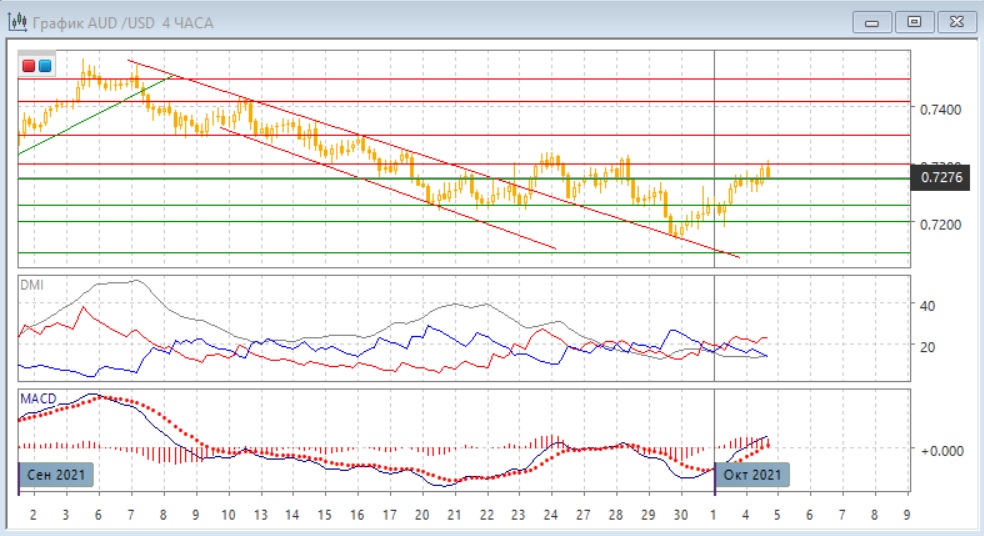This screenshot has width=984, height=536.
Task: Select the MACD indicator label
Action: click(37, 398)
